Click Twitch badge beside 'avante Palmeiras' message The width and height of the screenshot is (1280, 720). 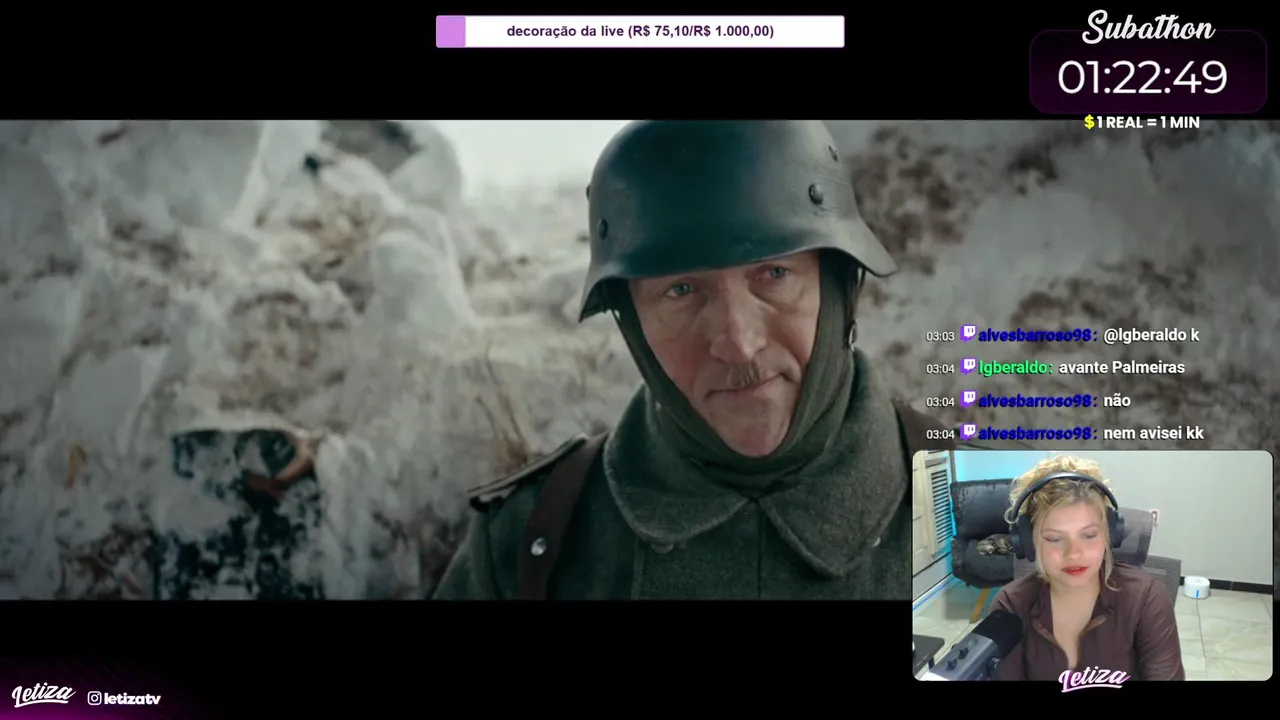point(968,366)
